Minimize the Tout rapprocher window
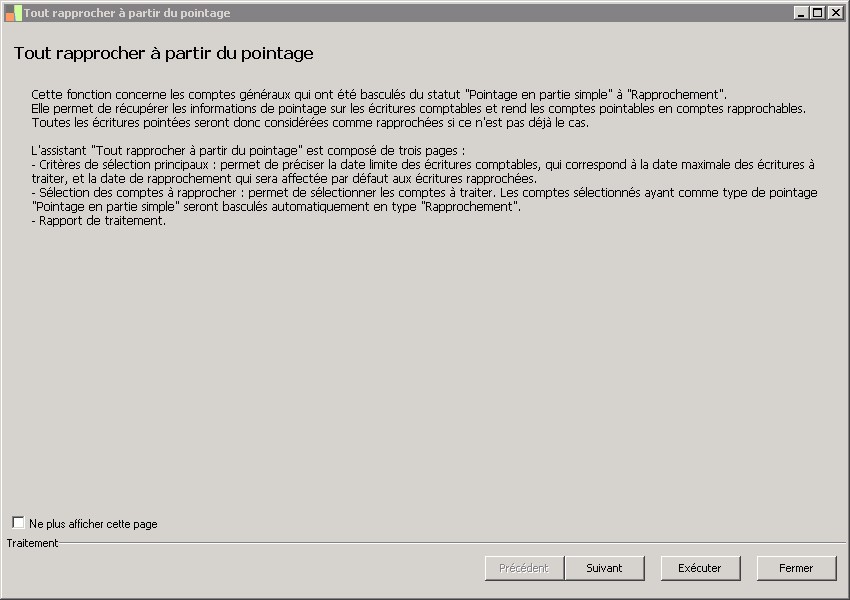Screen dimensions: 850x600 (801, 13)
